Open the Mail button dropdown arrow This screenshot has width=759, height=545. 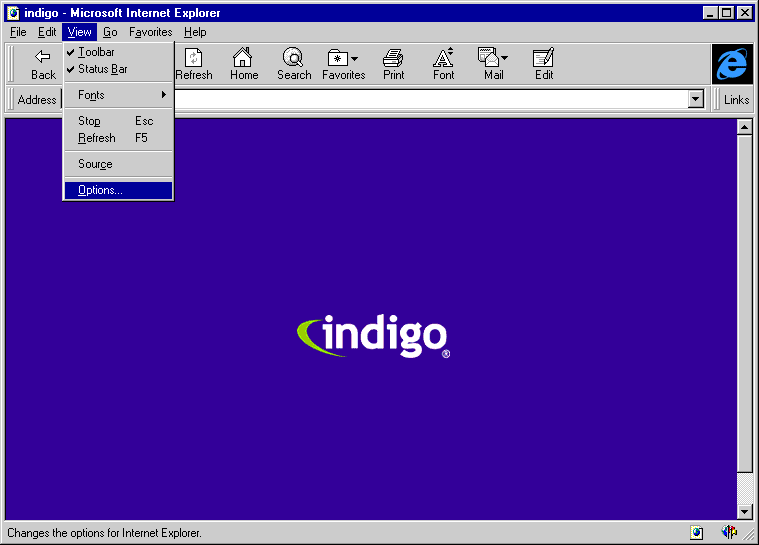tap(504, 58)
